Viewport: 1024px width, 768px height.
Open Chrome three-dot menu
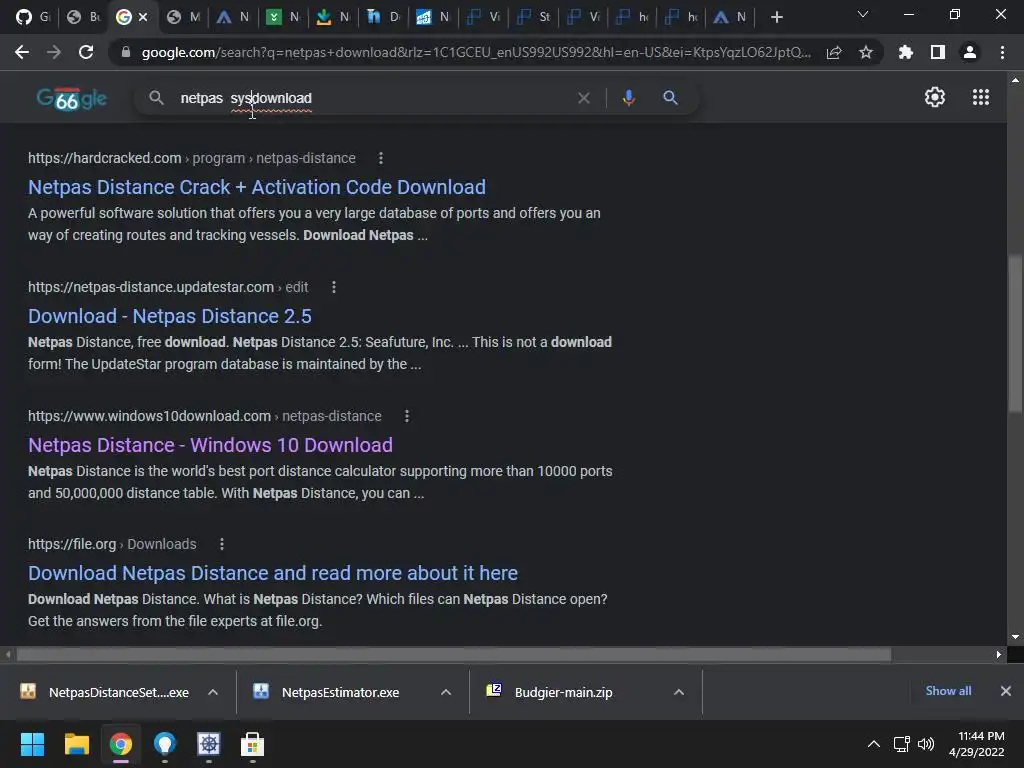1002,52
